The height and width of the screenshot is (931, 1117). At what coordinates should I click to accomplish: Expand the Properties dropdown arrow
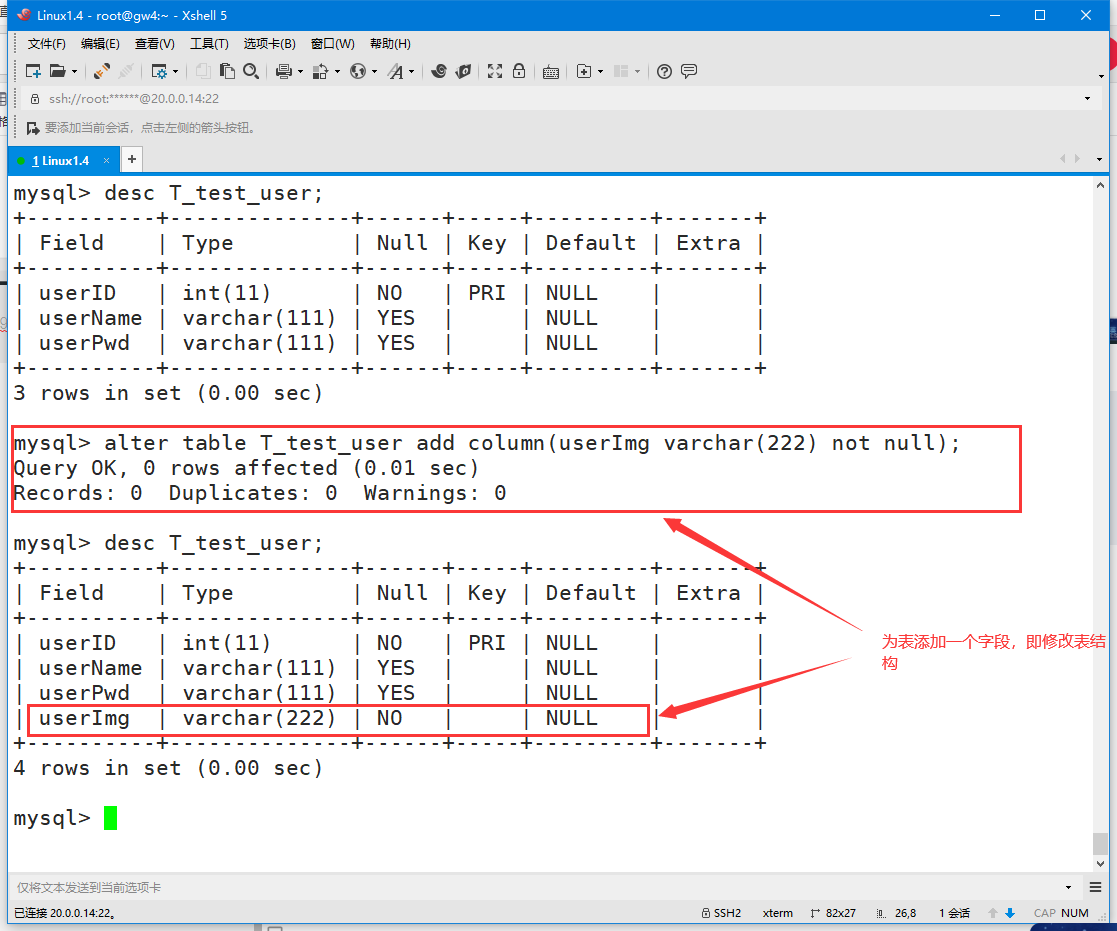(175, 72)
